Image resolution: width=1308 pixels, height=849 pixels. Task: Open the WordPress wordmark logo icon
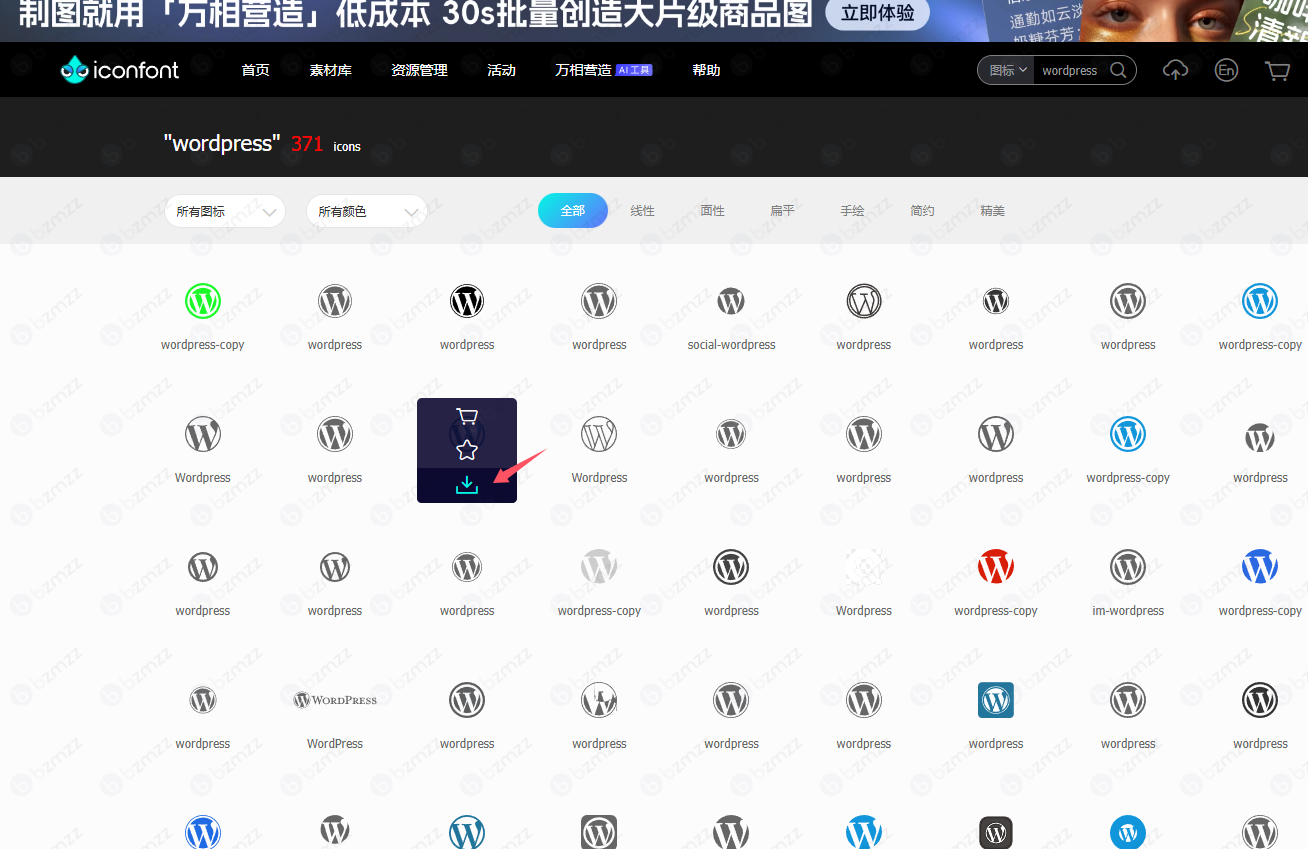click(335, 700)
